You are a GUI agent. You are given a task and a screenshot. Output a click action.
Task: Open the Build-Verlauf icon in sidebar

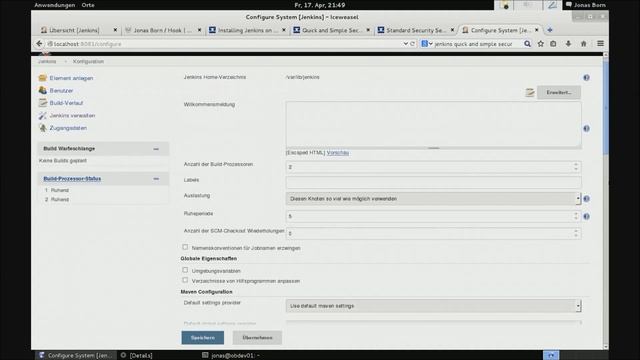[42, 103]
